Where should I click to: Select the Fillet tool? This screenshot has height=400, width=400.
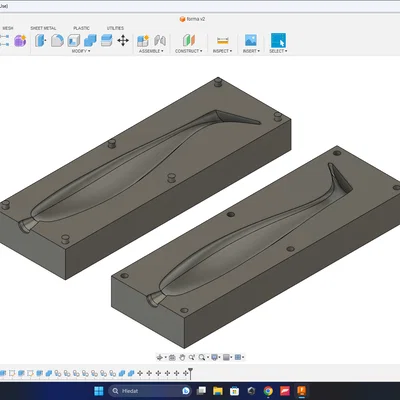57,41
